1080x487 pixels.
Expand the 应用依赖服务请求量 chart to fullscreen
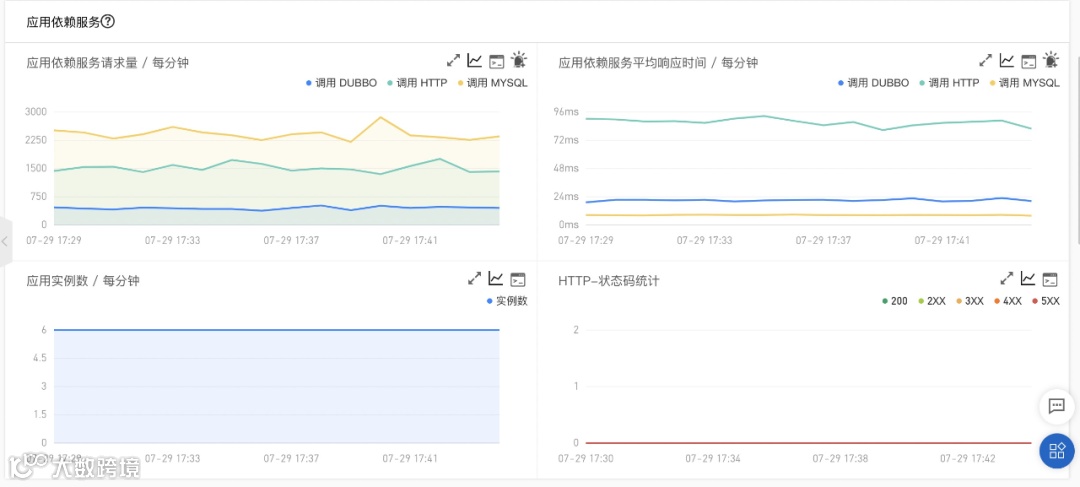(453, 61)
